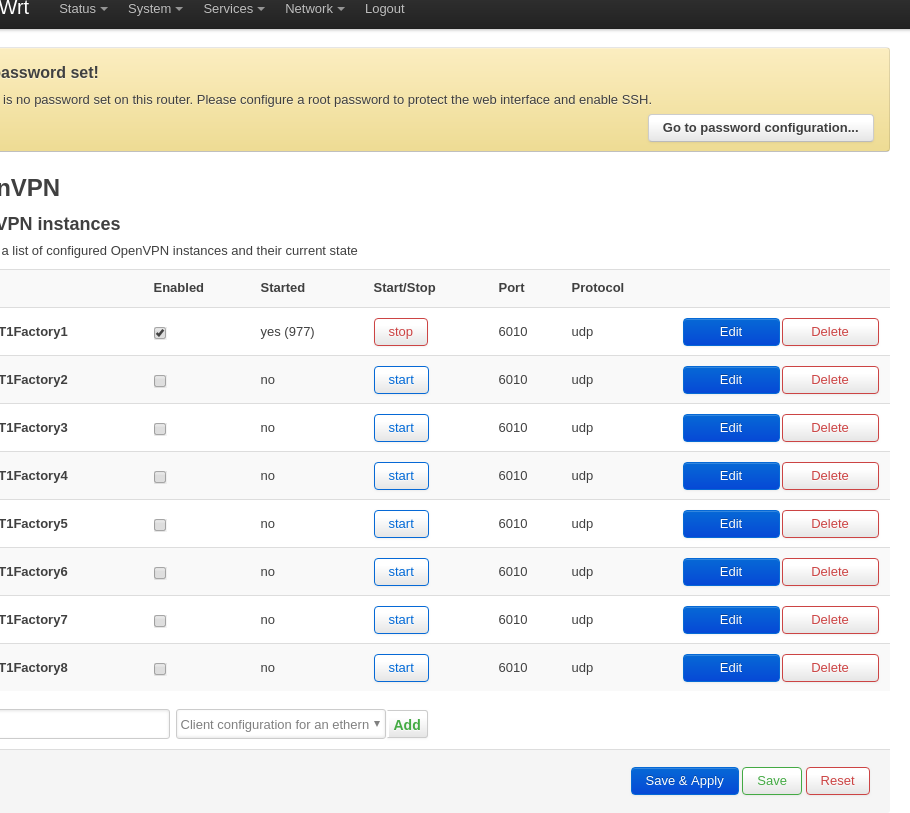Tick Enabled checkbox for T1Factory3
This screenshot has height=813, width=910.
click(160, 429)
